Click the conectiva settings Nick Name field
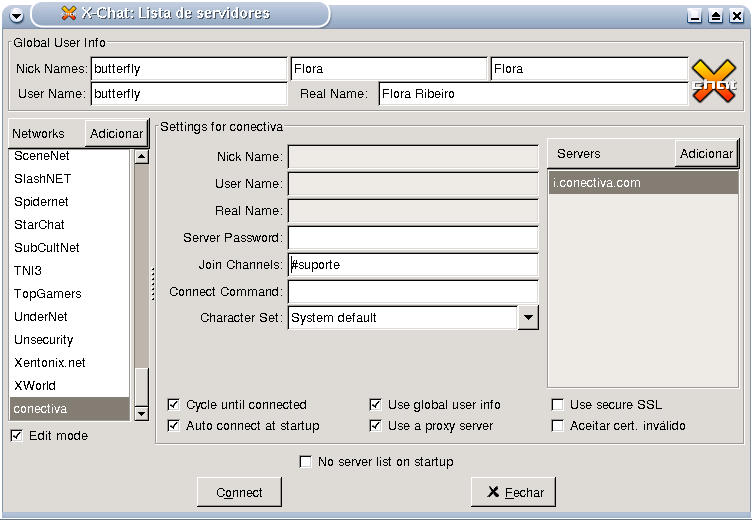754x520 pixels. (413, 157)
